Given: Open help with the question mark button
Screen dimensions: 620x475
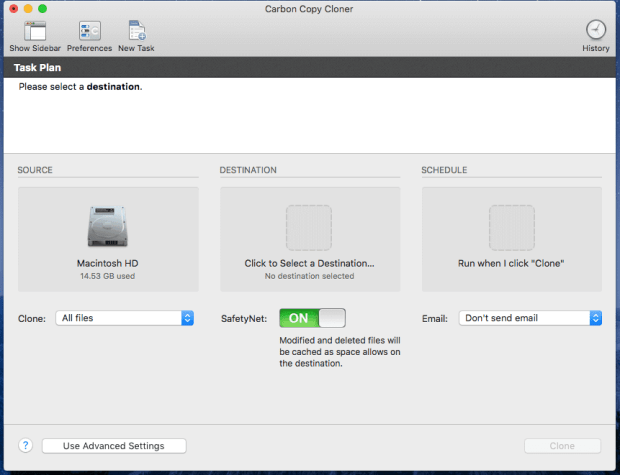Looking at the screenshot, I should (x=25, y=446).
